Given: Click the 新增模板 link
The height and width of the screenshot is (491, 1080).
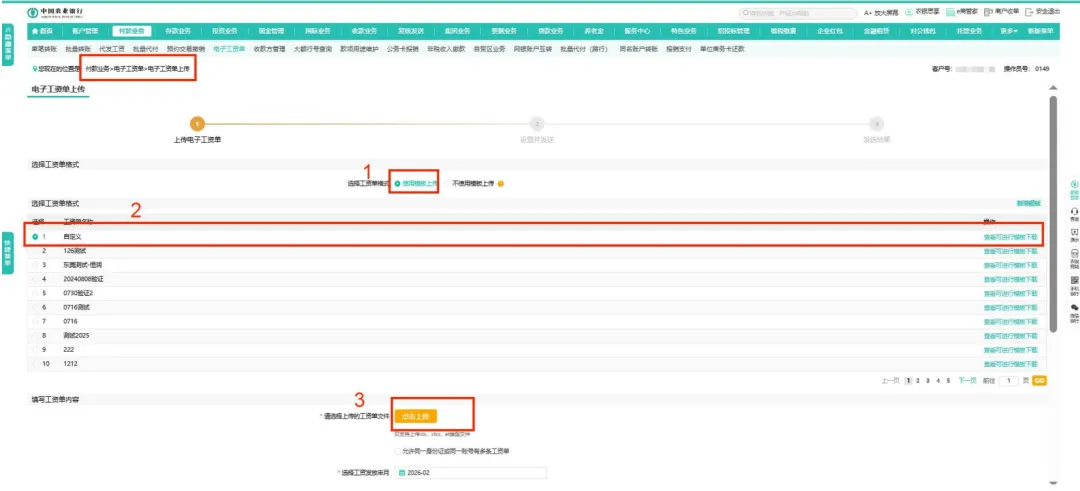Looking at the screenshot, I should click(1028, 204).
